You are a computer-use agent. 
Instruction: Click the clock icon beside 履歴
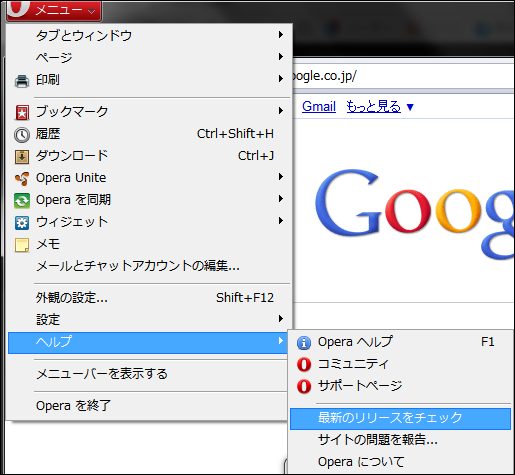pos(22,135)
